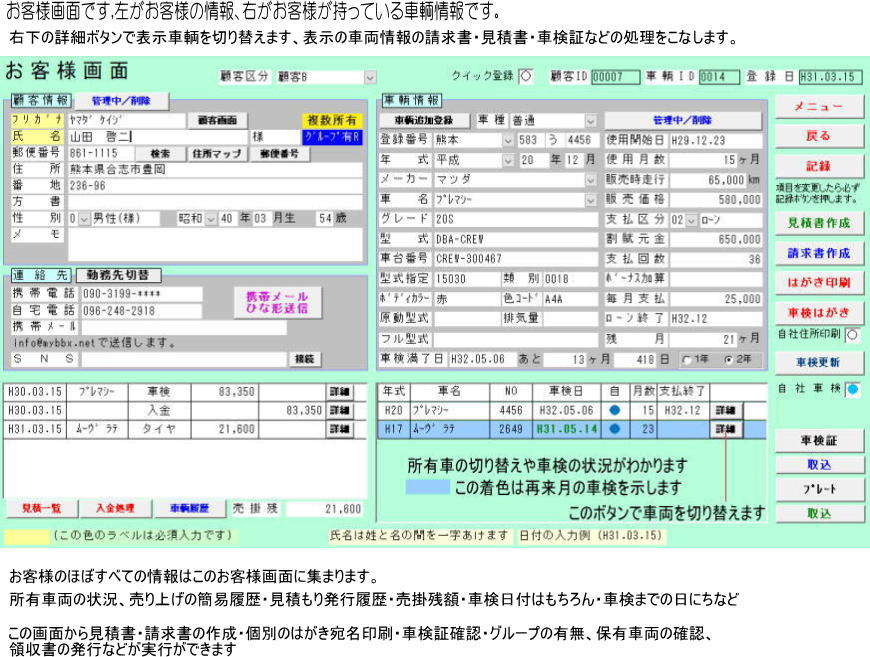Click the 住所 field 熊本県合志市豊岡
Image resolution: width=870 pixels, height=657 pixels.
pyautogui.click(x=215, y=169)
